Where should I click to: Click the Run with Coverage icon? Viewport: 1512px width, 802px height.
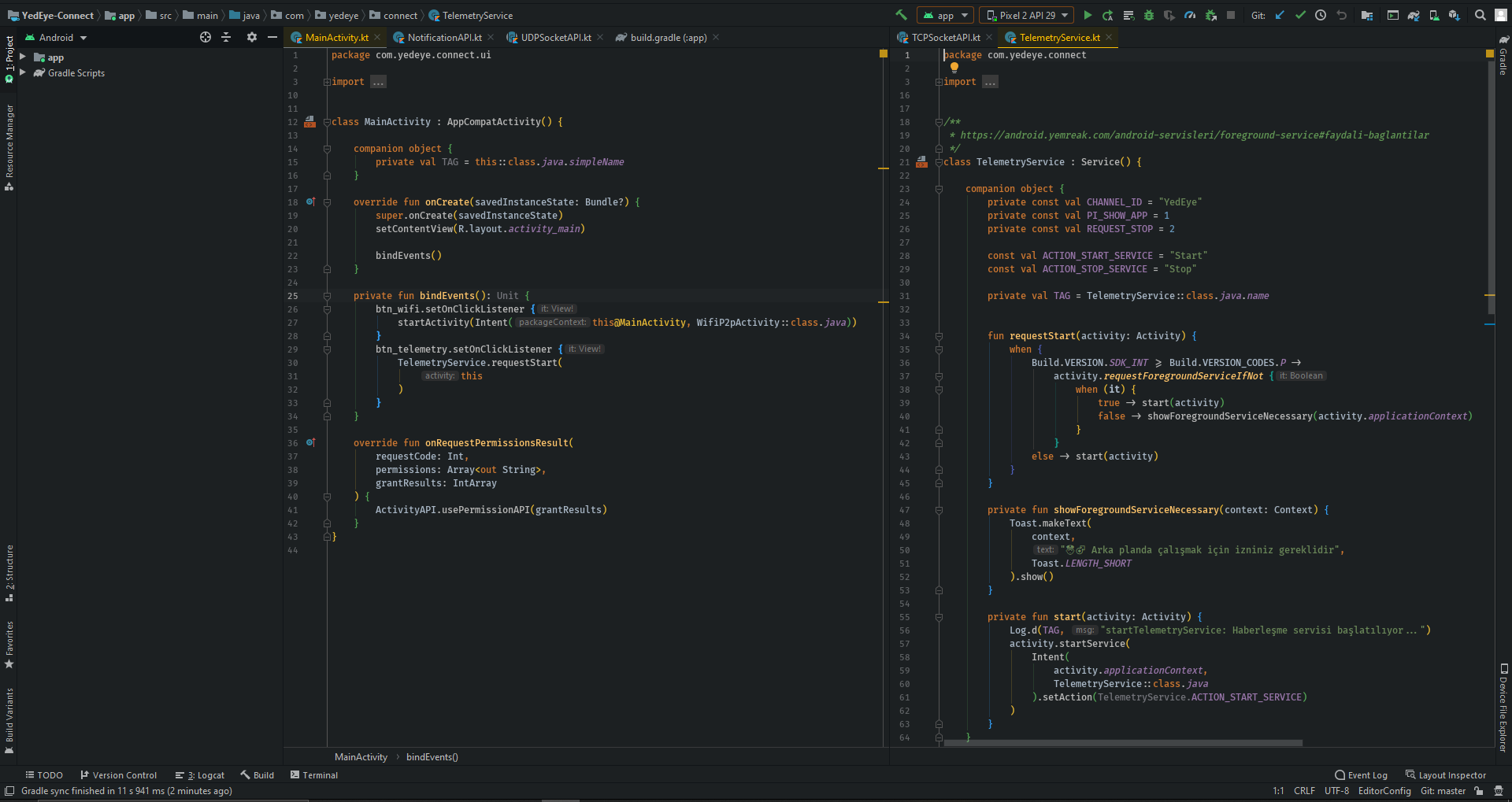(1169, 15)
